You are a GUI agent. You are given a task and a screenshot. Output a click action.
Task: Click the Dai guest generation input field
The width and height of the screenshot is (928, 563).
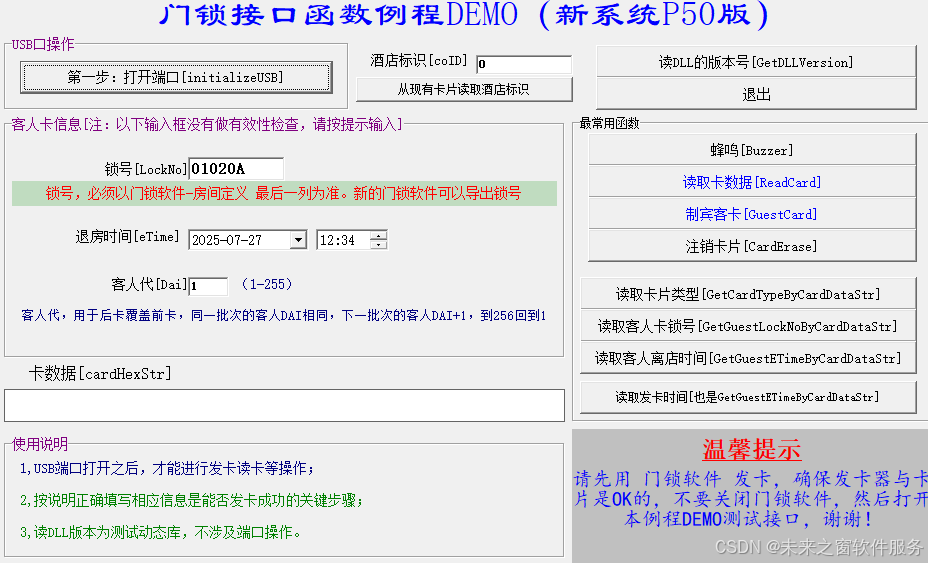pos(208,286)
